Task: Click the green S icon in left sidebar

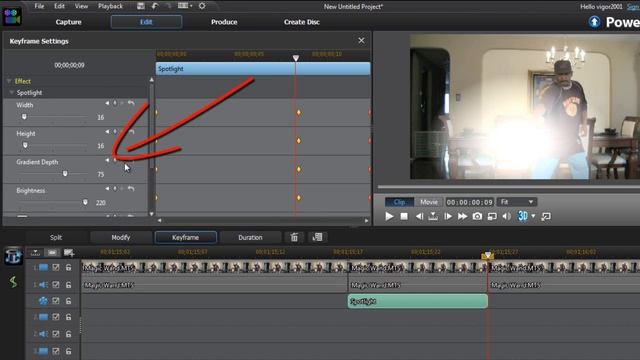Action: click(x=13, y=282)
